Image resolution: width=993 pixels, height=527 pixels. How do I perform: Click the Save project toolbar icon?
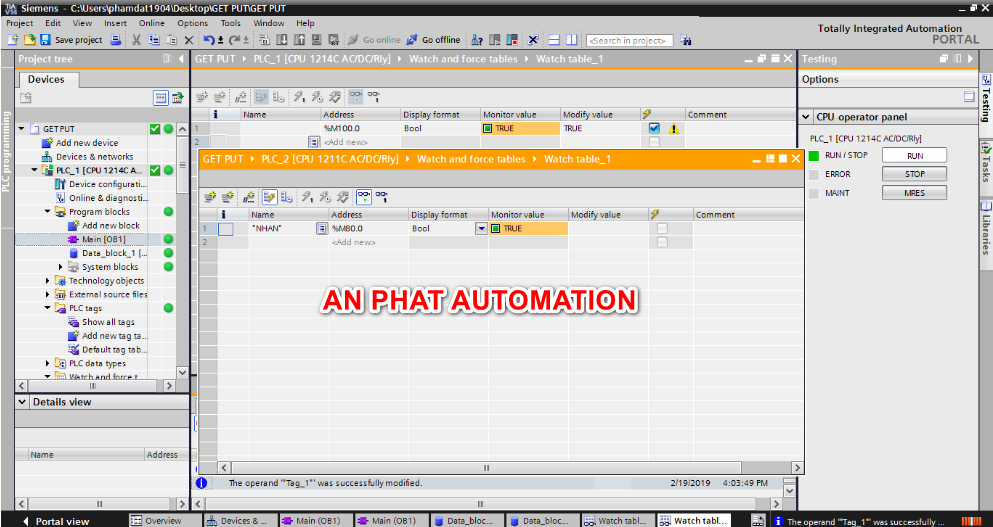click(x=45, y=40)
